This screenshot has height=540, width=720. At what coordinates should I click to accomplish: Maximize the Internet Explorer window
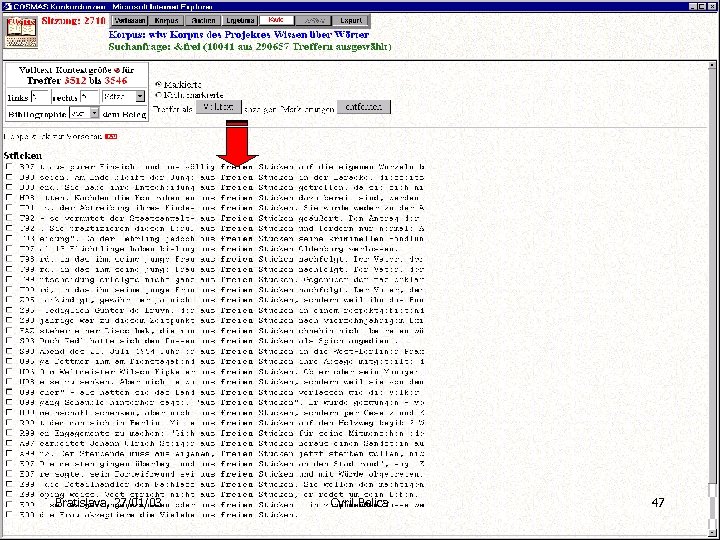click(x=702, y=6)
